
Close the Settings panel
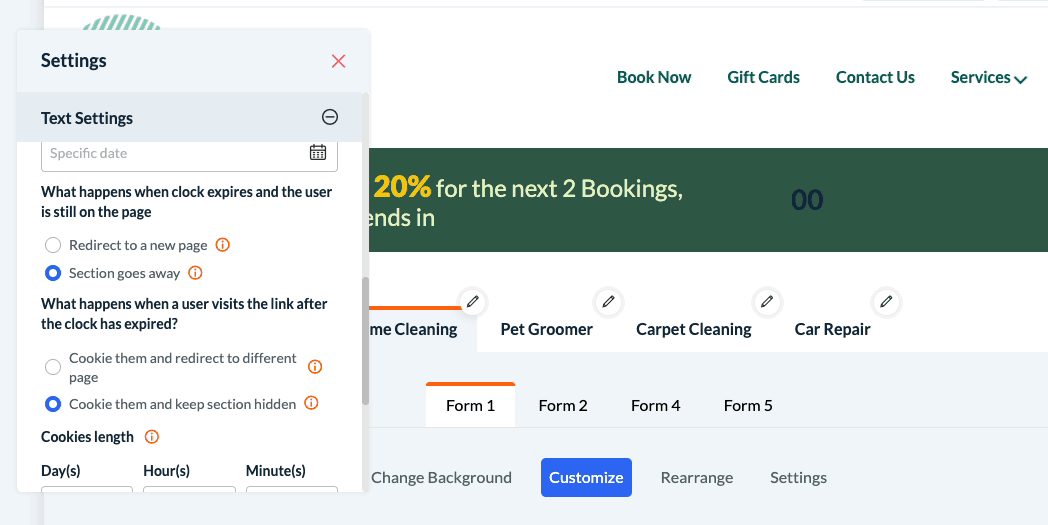[x=338, y=61]
